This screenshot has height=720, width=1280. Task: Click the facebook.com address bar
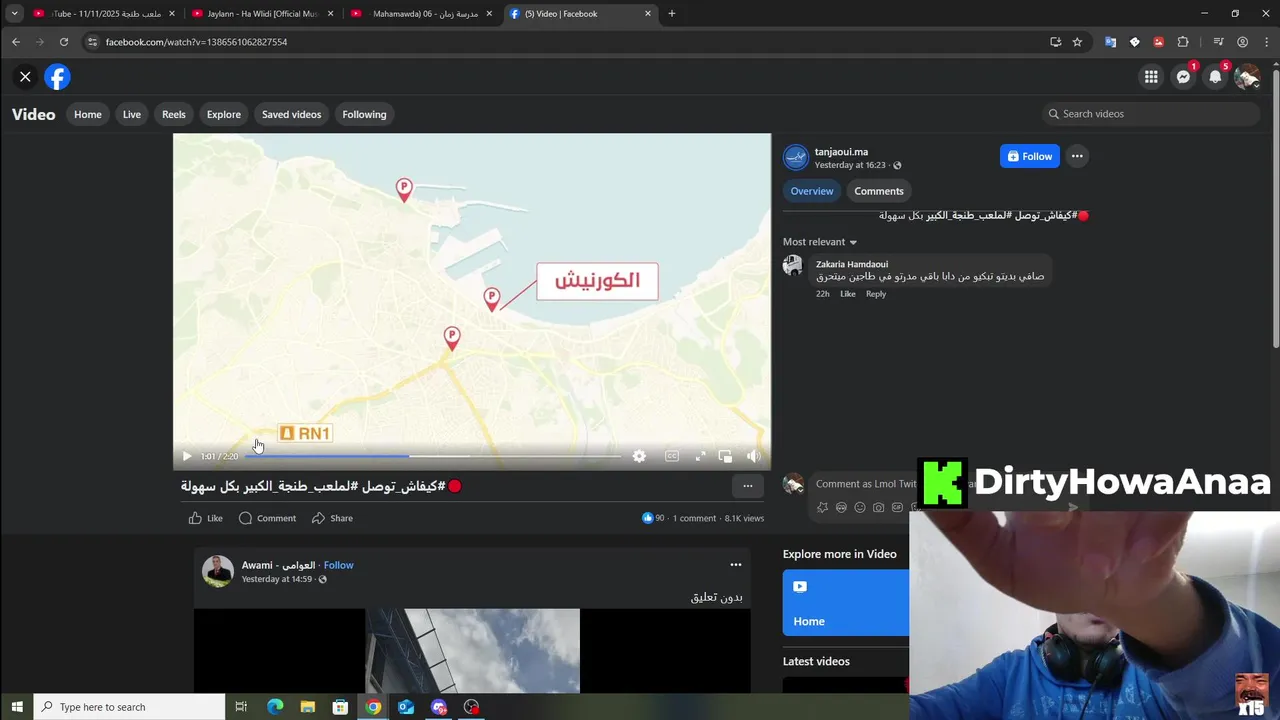pos(560,42)
